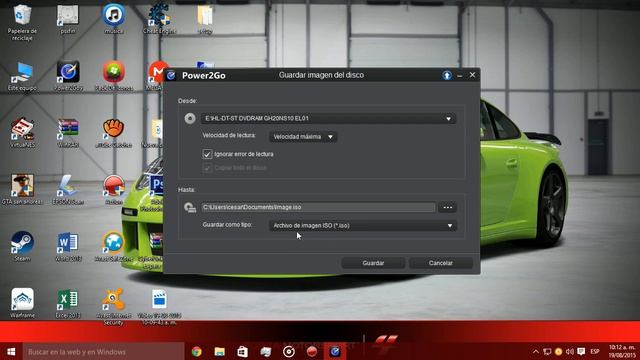640x360 pixels.
Task: Select the Avast Internet Security desktop shortcut
Action: pyautogui.click(x=113, y=307)
